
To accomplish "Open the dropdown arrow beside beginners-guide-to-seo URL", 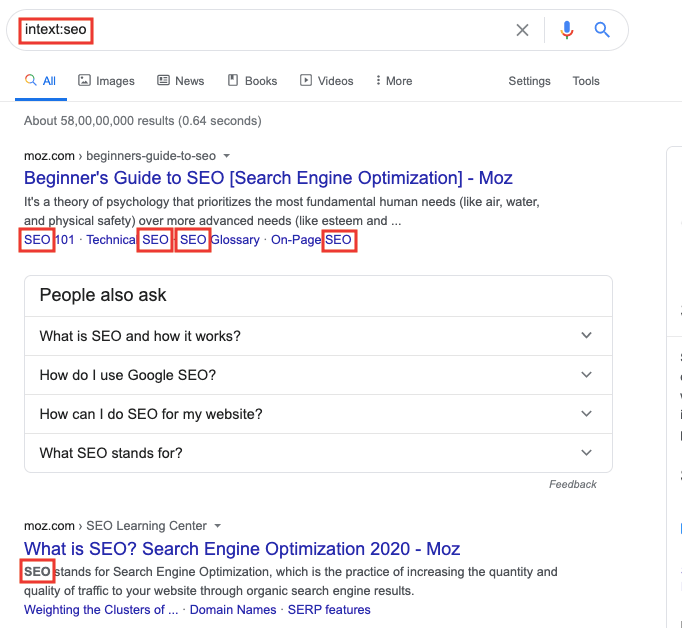I will pyautogui.click(x=227, y=156).
